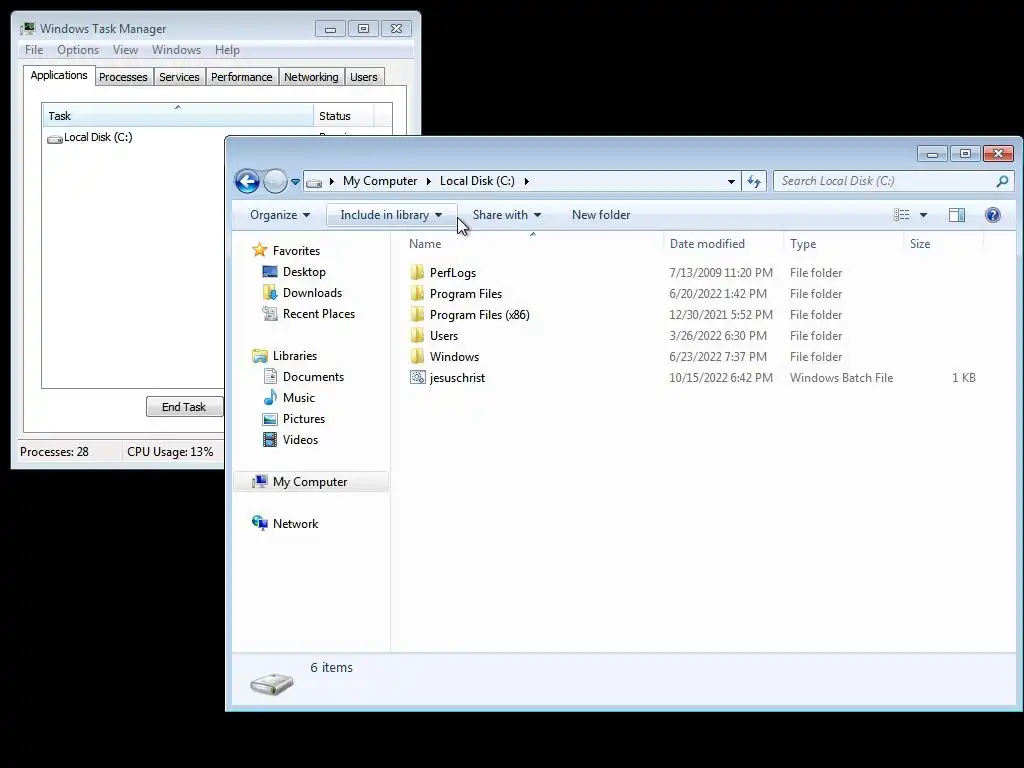Viewport: 1024px width, 768px height.
Task: Select the Windows folder icon
Action: click(417, 356)
